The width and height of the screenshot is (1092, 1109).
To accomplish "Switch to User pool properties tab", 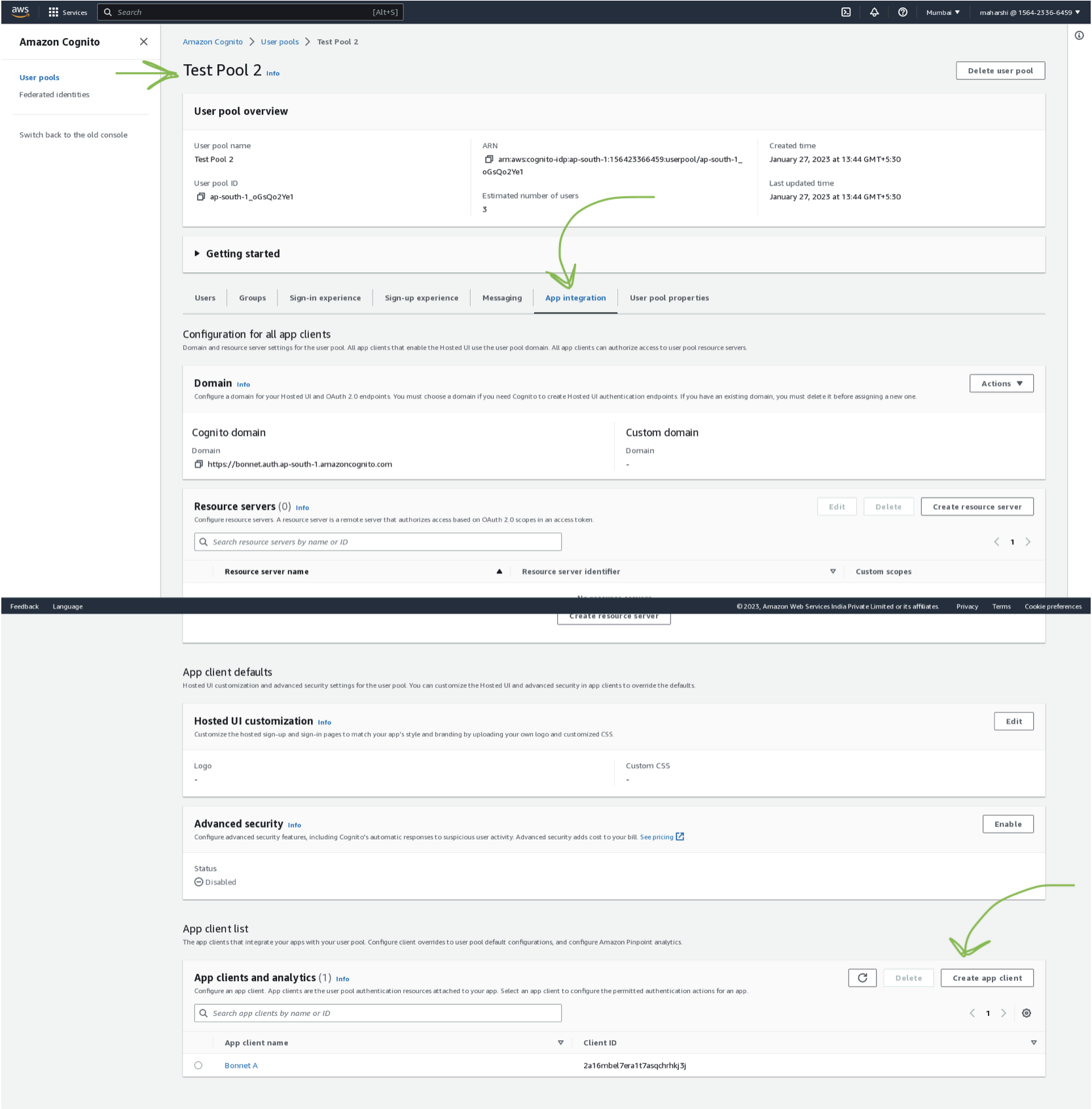I will 669,298.
